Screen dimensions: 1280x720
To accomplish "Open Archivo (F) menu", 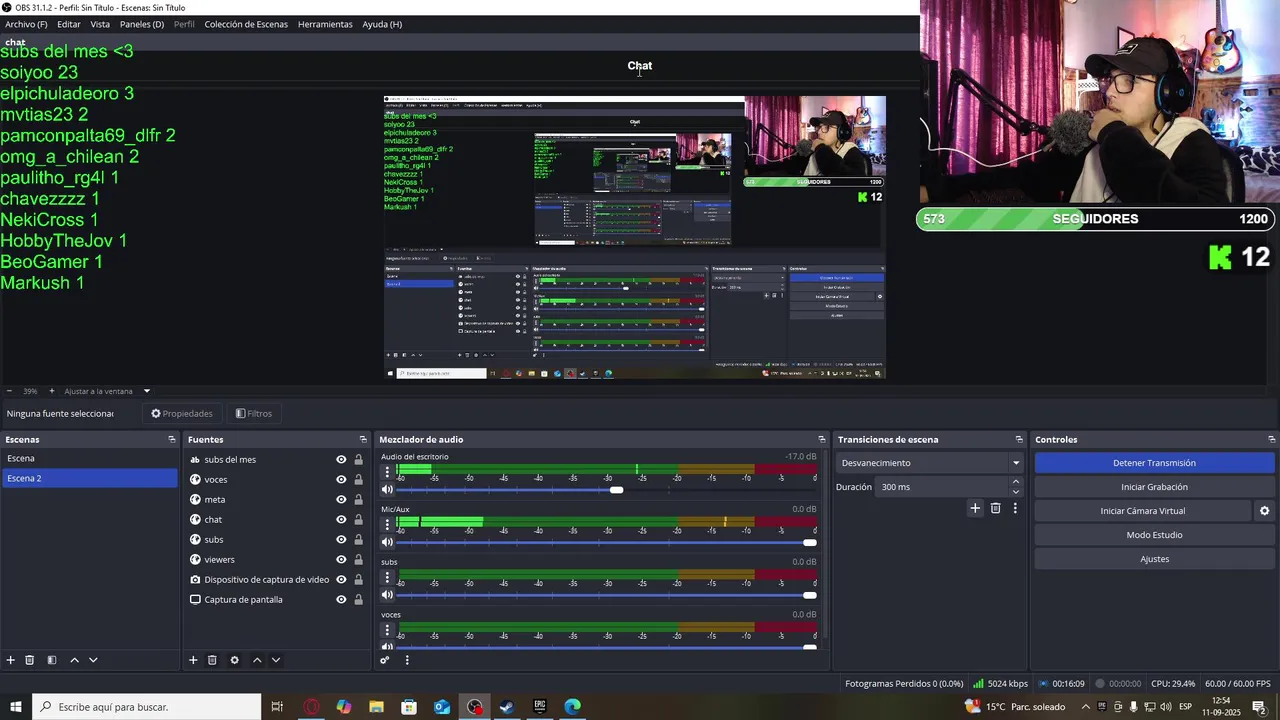I will tap(26, 24).
